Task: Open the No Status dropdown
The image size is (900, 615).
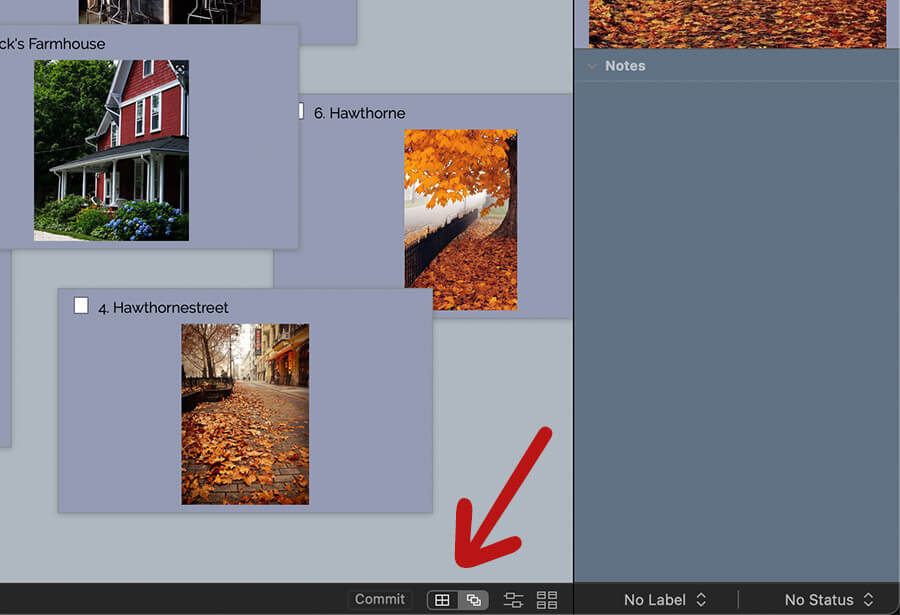Action: [829, 600]
